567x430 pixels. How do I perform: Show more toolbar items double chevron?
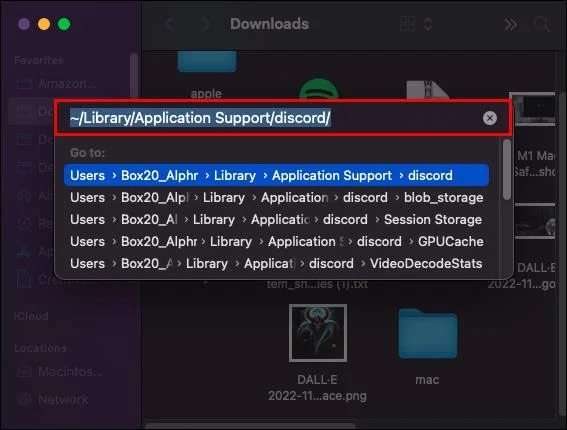point(511,24)
